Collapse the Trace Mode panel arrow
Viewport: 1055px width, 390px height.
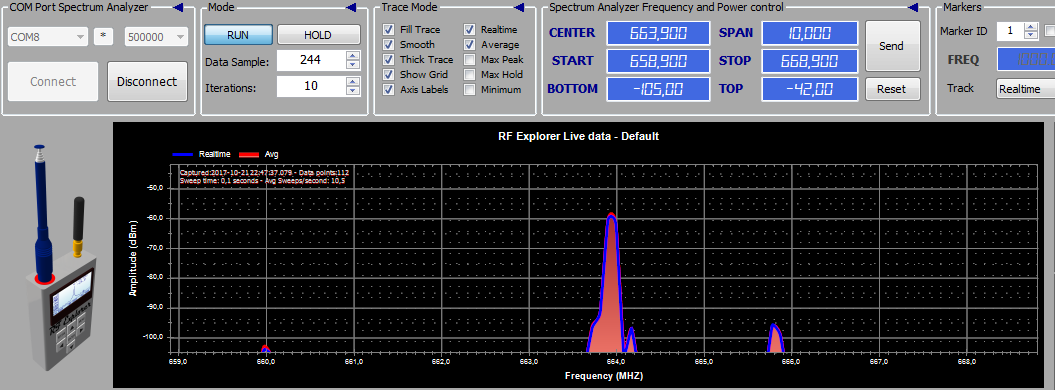pyautogui.click(x=519, y=7)
